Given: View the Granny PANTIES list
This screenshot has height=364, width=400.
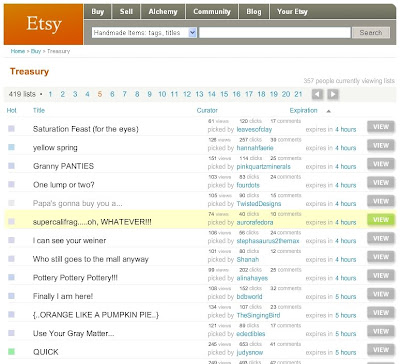Looking at the screenshot, I should (x=381, y=164).
